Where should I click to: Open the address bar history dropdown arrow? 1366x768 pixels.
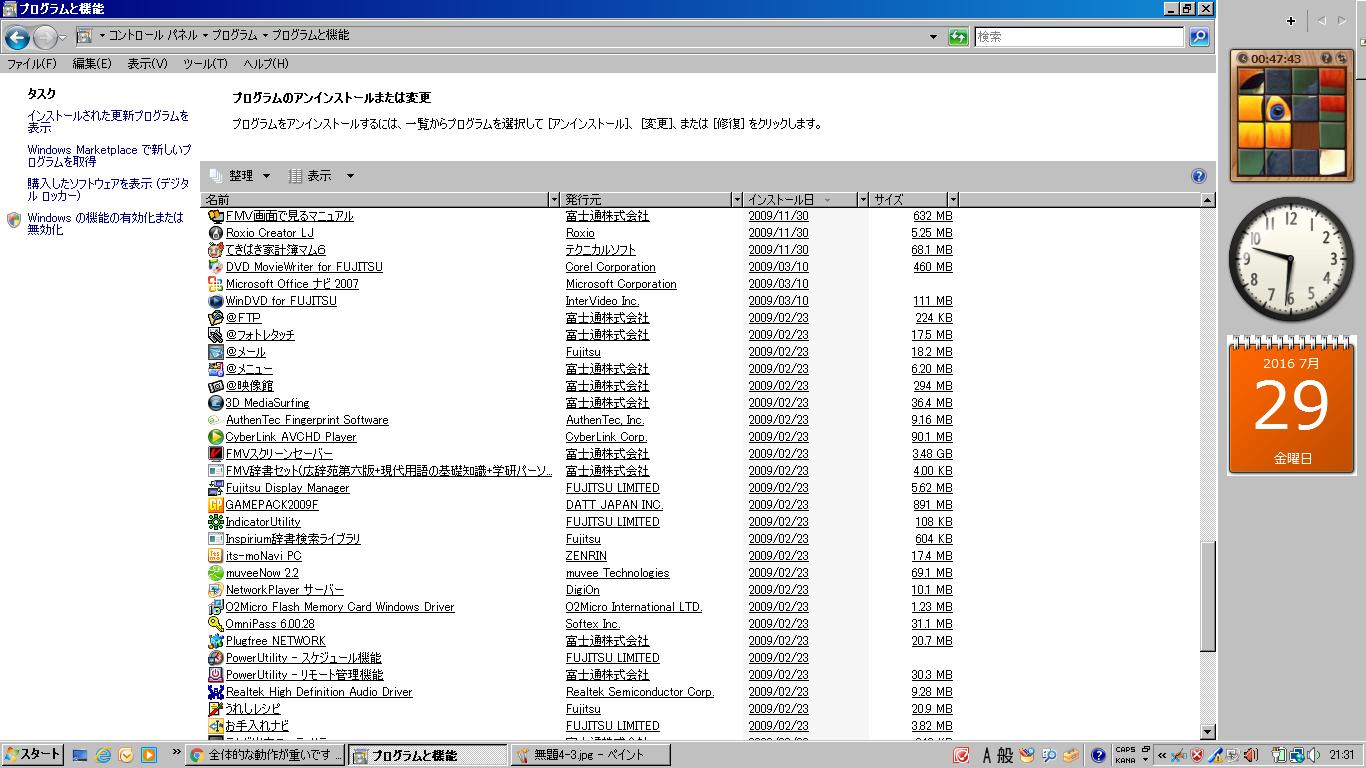point(934,37)
